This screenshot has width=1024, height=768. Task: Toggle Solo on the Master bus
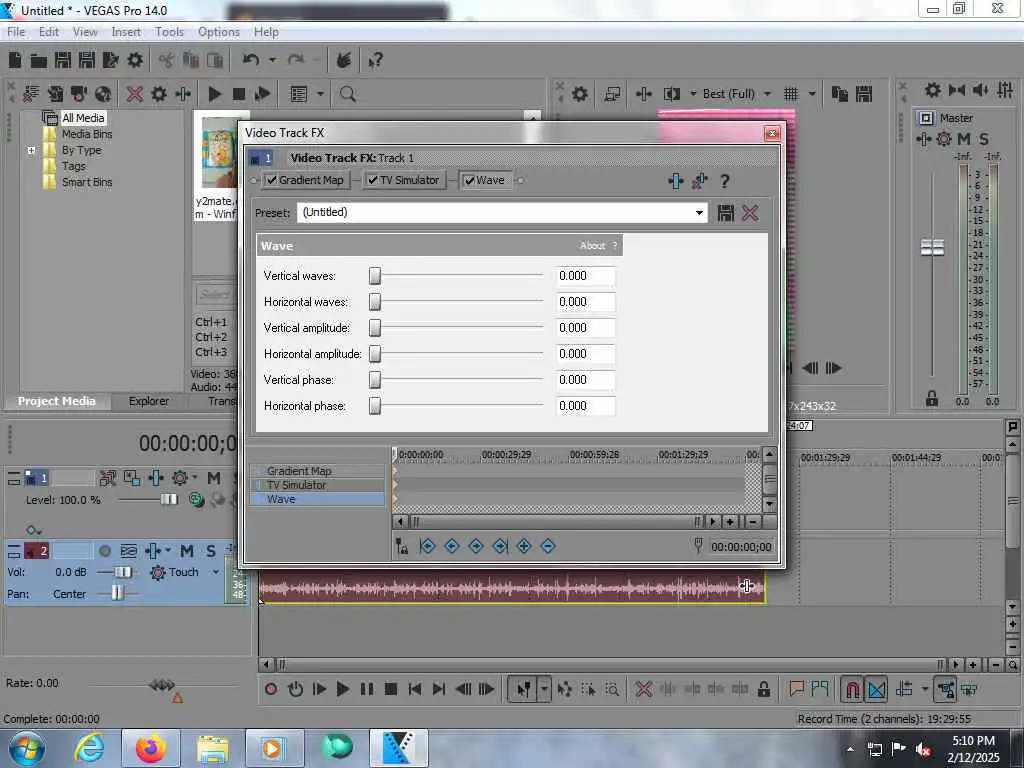pos(984,139)
